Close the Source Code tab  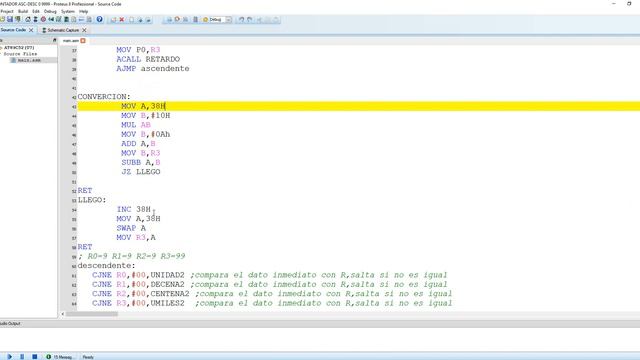point(31,30)
